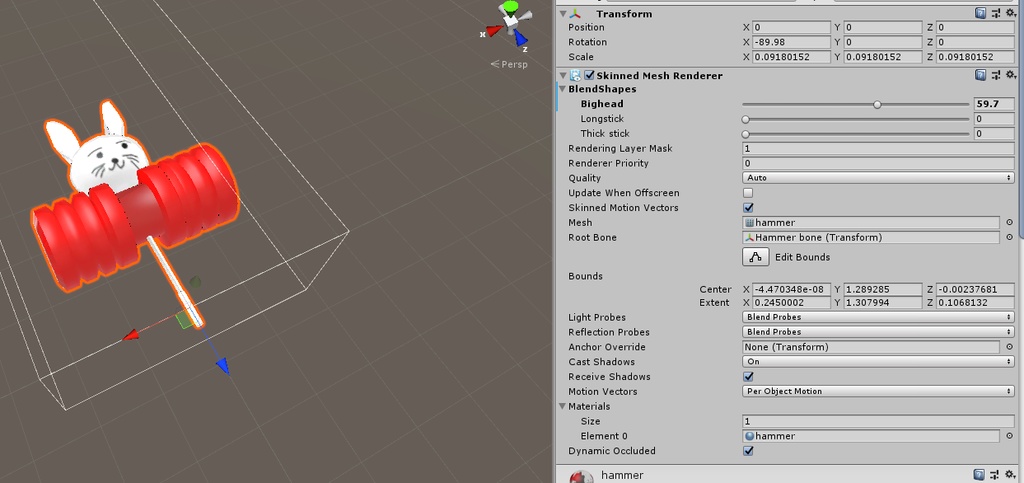
Task: Click the Thick stick value field
Action: click(x=993, y=134)
